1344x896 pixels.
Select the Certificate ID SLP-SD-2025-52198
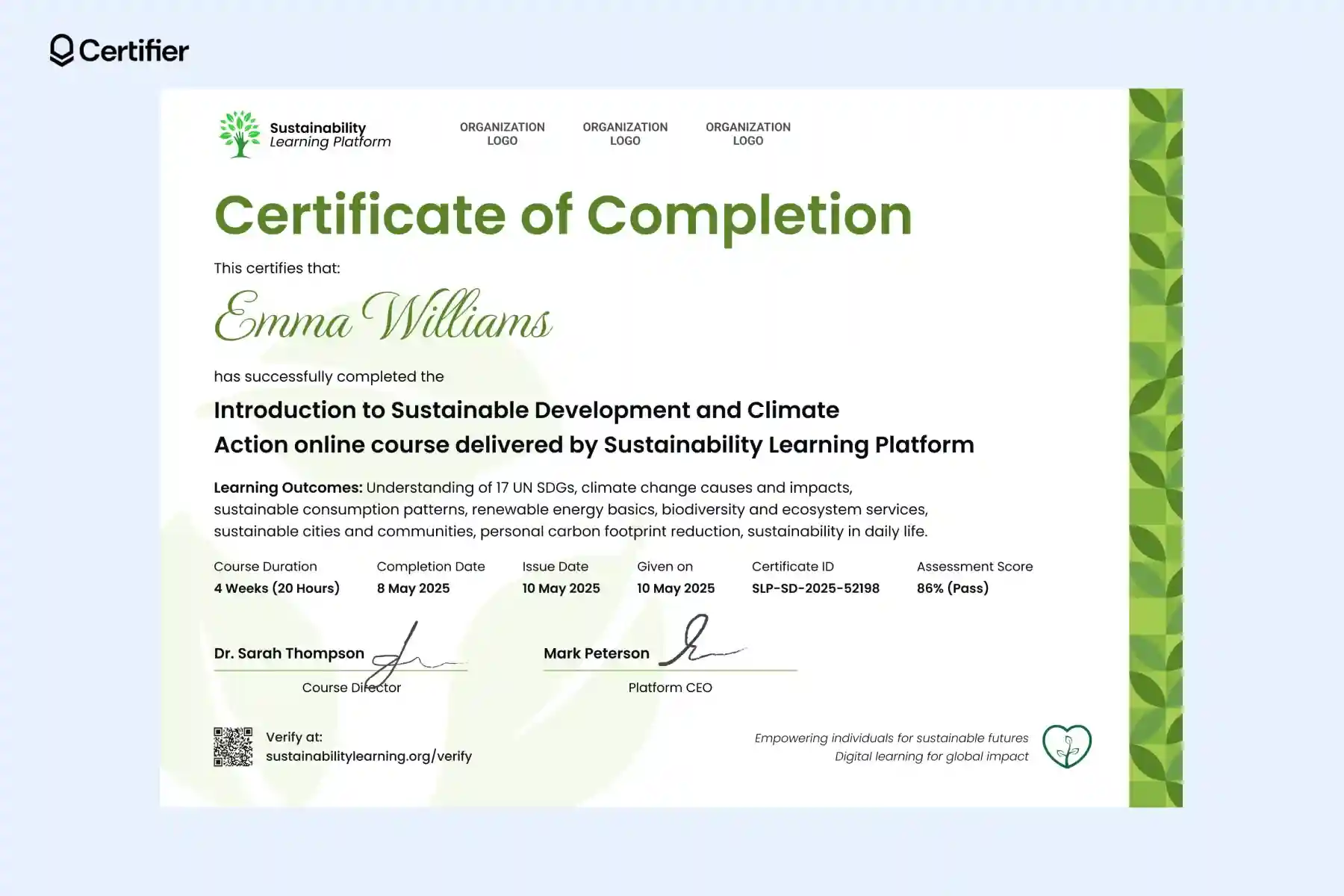[816, 588]
